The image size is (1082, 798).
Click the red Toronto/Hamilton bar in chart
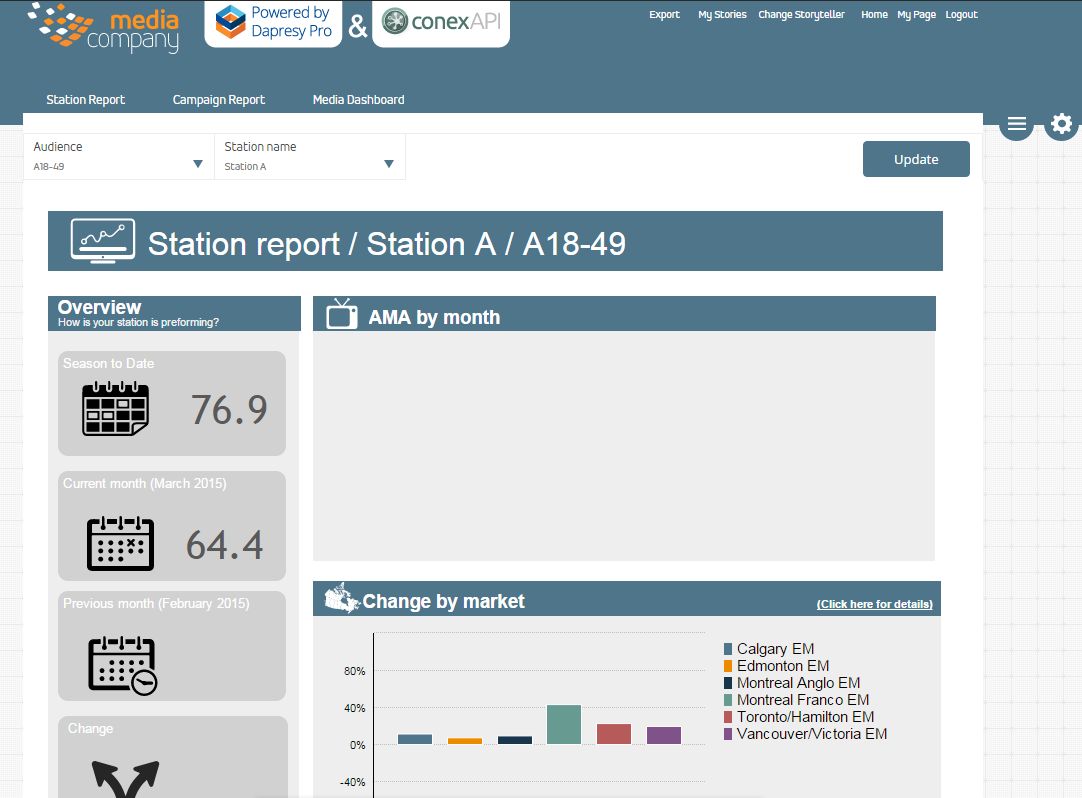(613, 734)
